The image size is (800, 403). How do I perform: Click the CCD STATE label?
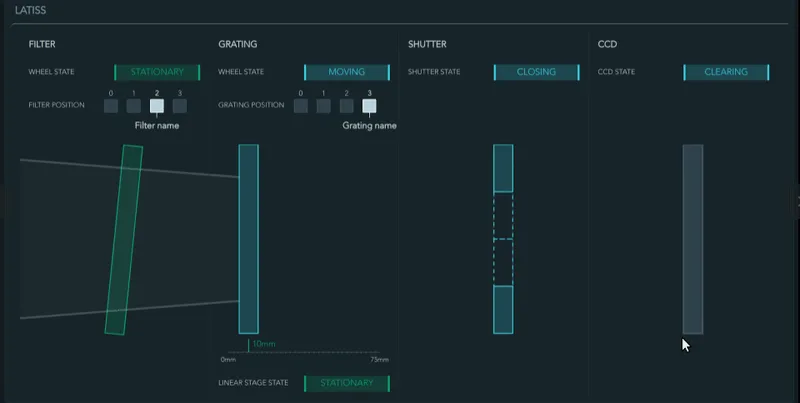[x=616, y=72]
